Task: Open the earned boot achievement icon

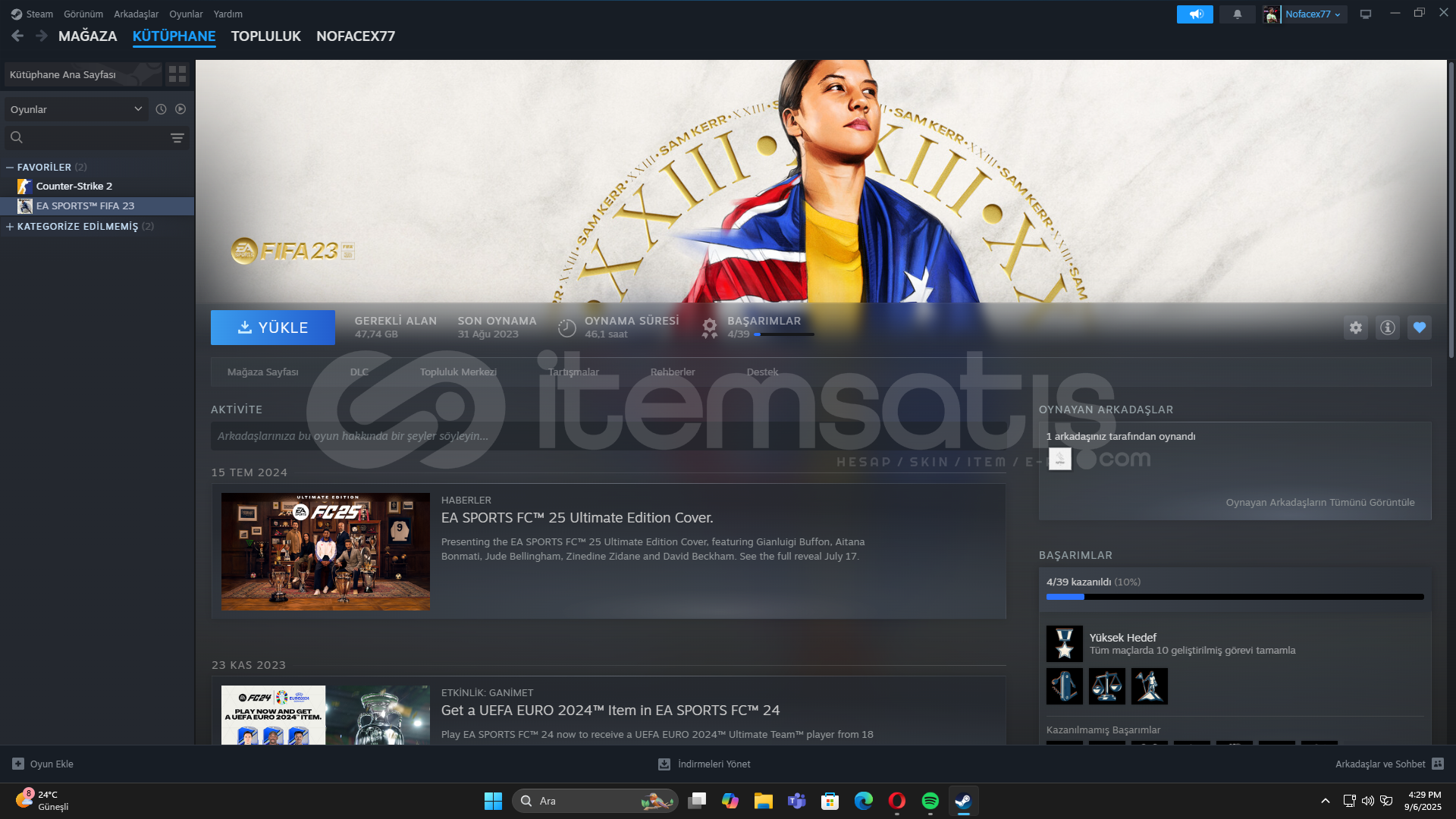Action: coord(1065,686)
